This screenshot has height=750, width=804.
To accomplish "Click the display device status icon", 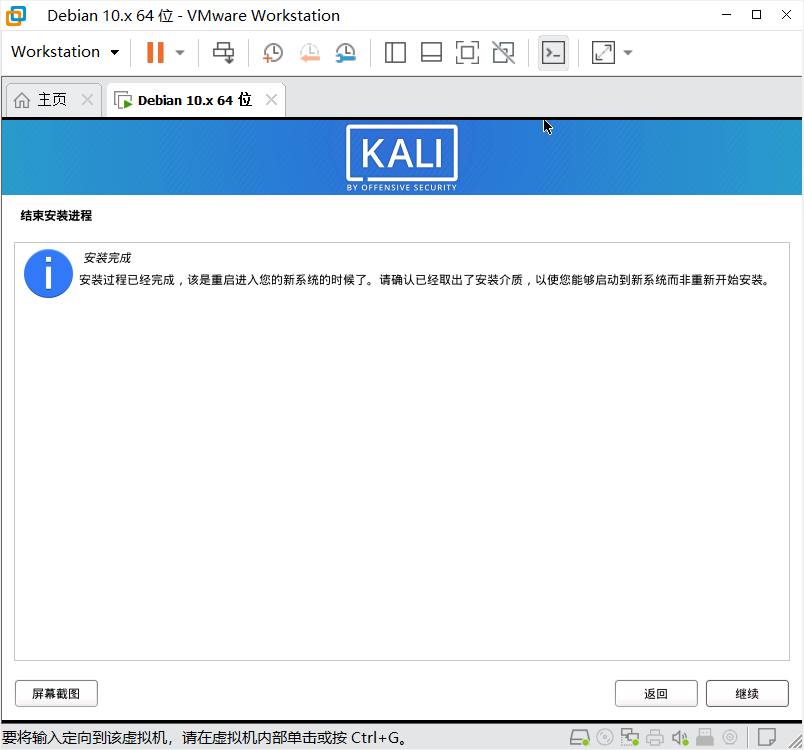I will [730, 738].
